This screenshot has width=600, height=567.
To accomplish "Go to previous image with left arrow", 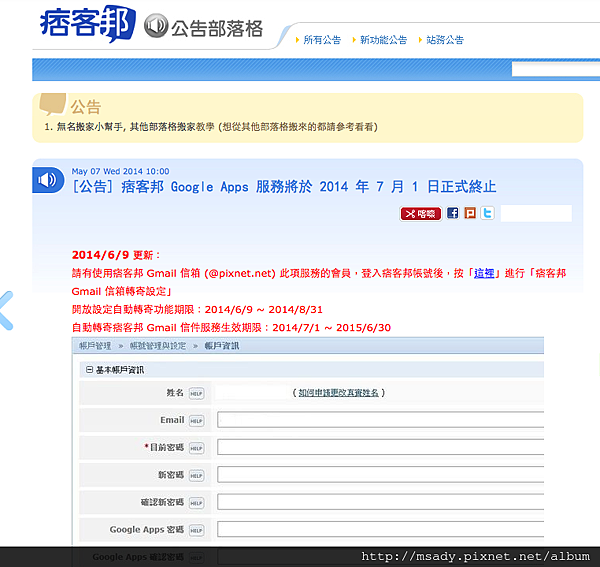I will click(x=6, y=311).
